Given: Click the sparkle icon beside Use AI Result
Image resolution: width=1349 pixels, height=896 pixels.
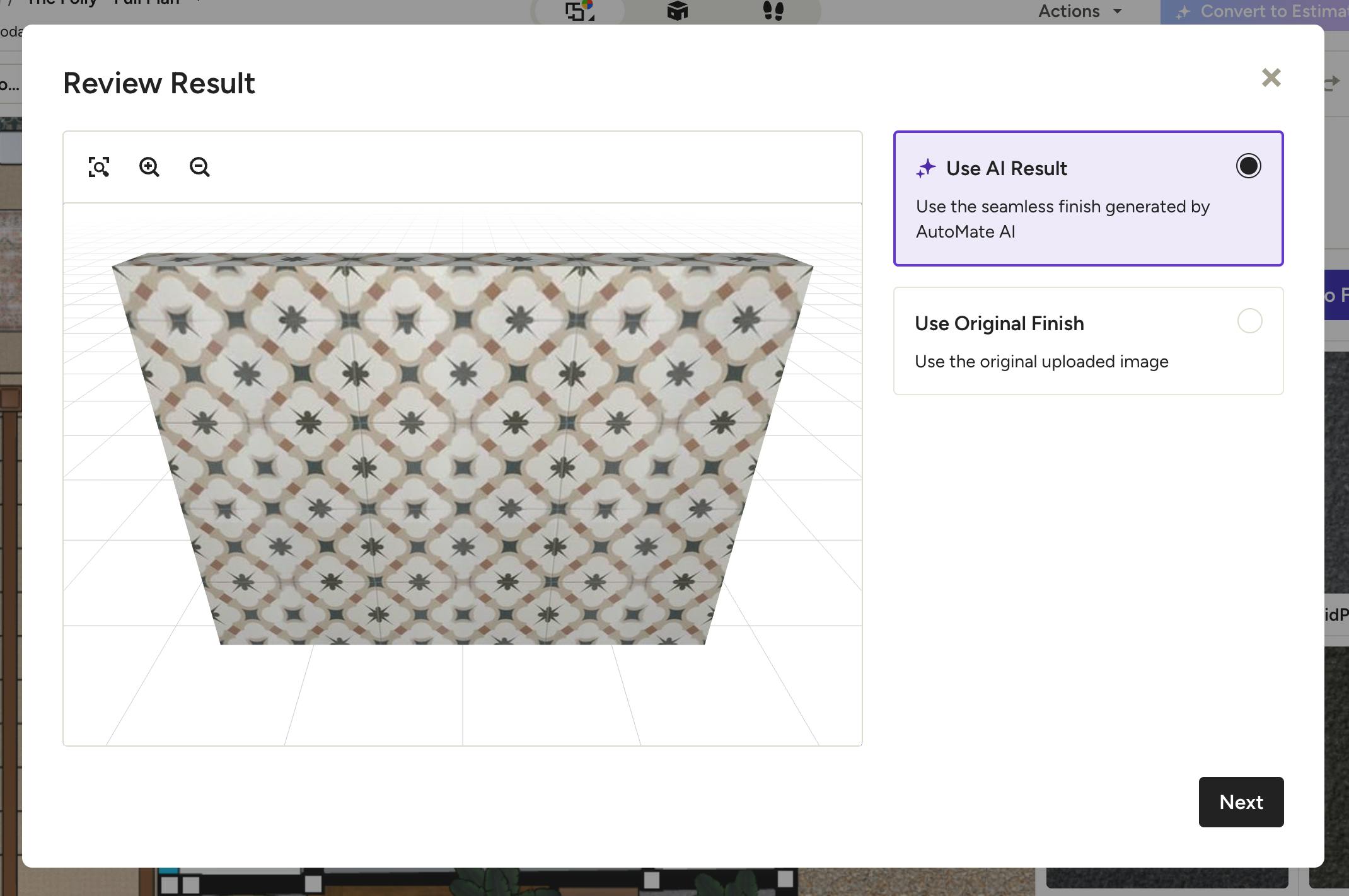Looking at the screenshot, I should (926, 168).
